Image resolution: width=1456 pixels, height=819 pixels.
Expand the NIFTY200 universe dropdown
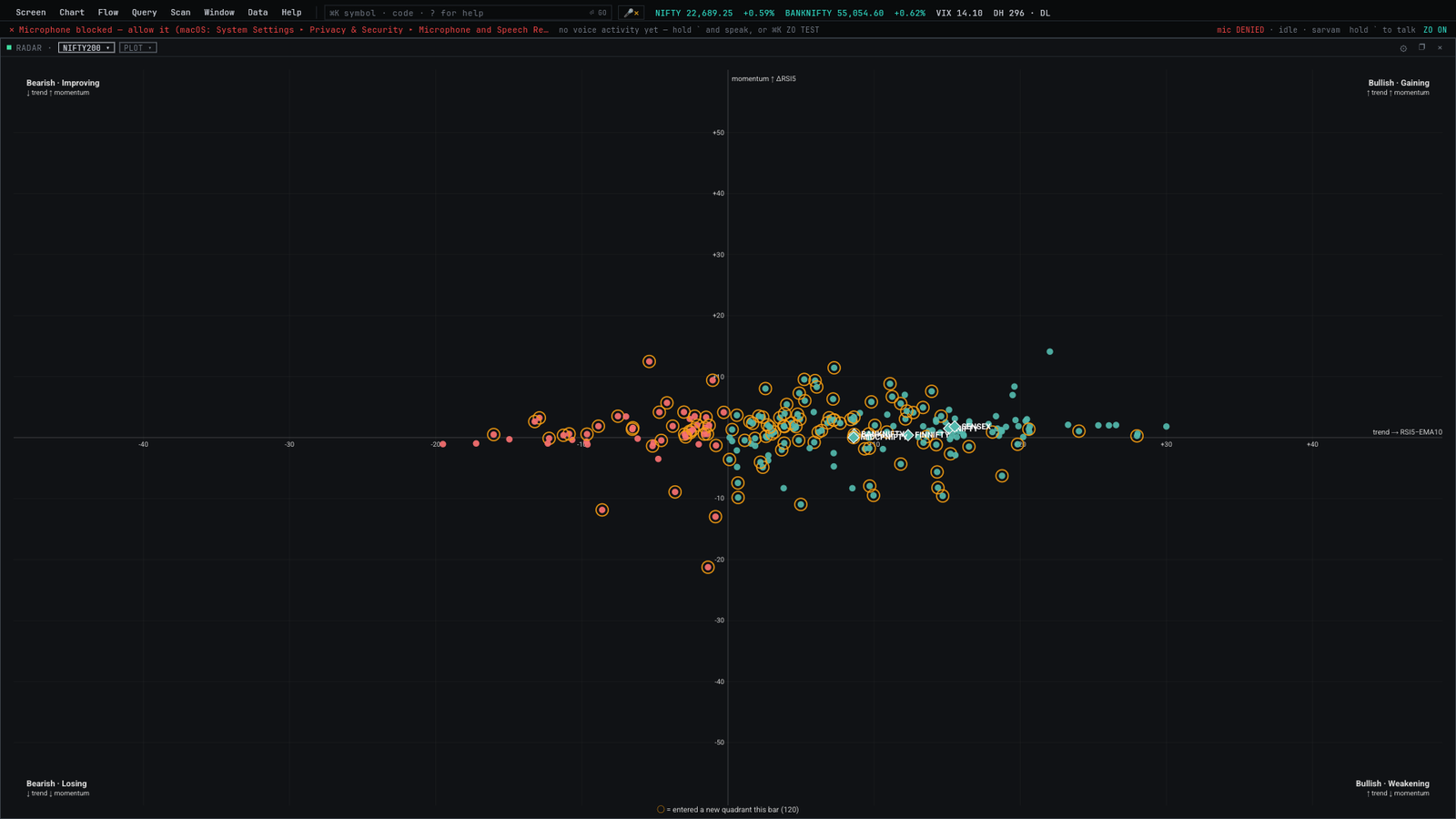pyautogui.click(x=86, y=47)
